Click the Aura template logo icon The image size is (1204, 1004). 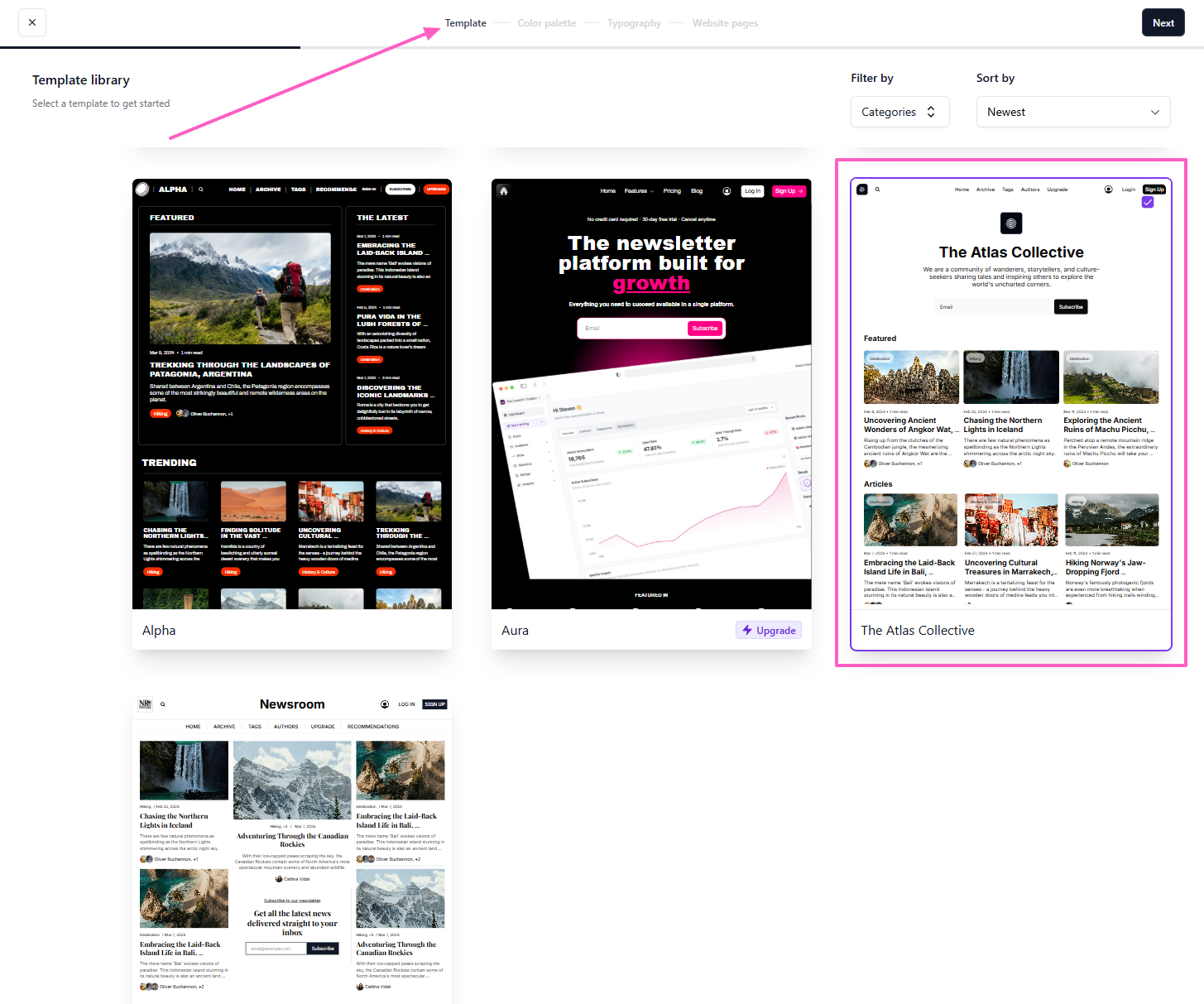pyautogui.click(x=503, y=190)
